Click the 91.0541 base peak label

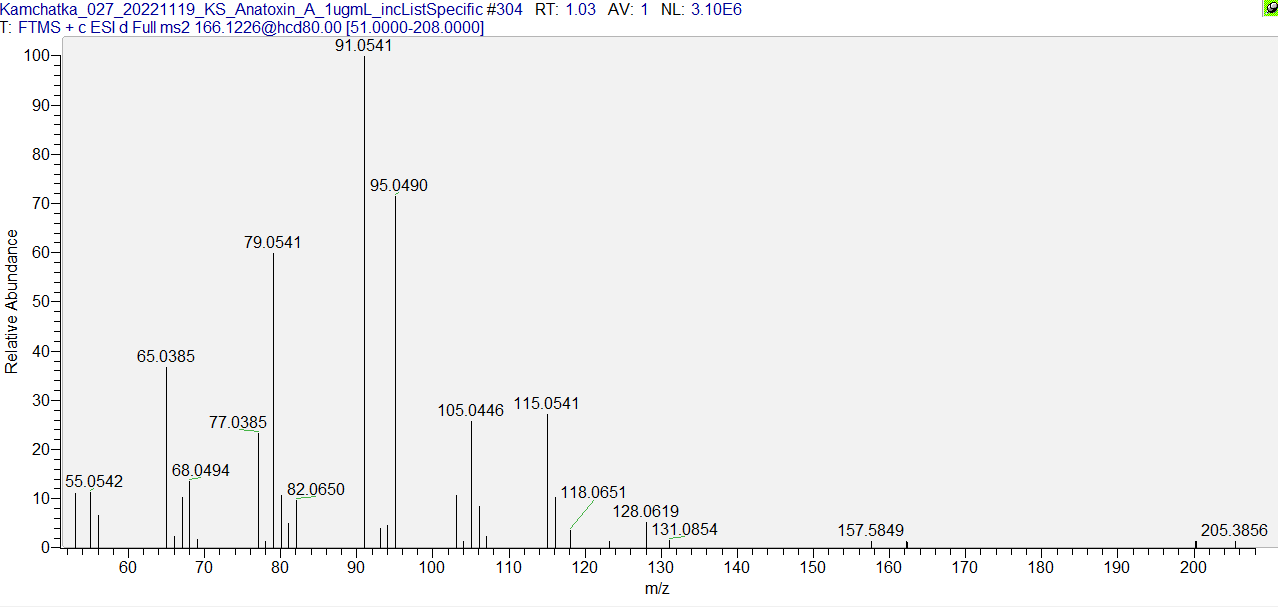(x=364, y=45)
